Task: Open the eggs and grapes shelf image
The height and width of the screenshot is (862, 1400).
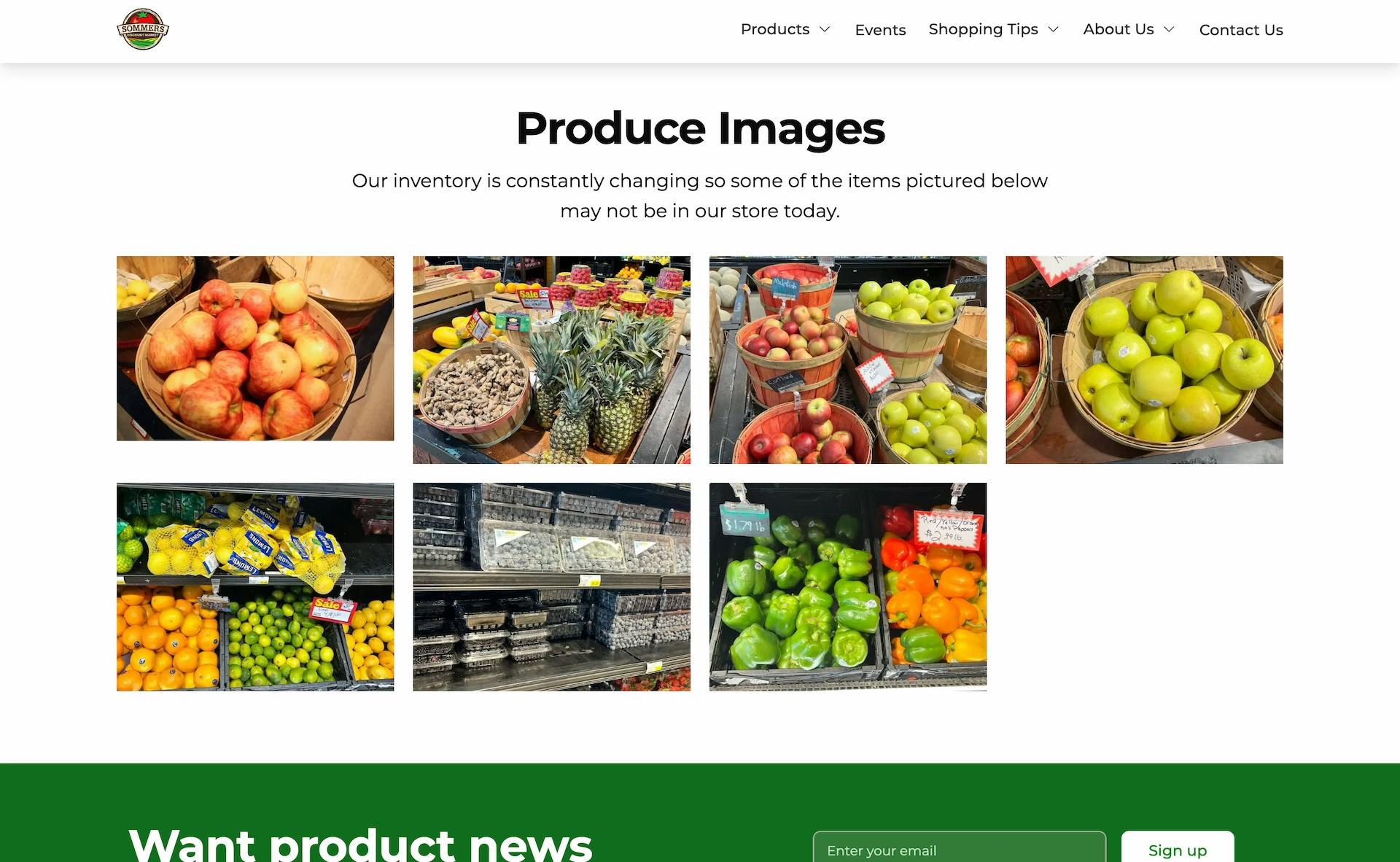Action: pos(552,587)
